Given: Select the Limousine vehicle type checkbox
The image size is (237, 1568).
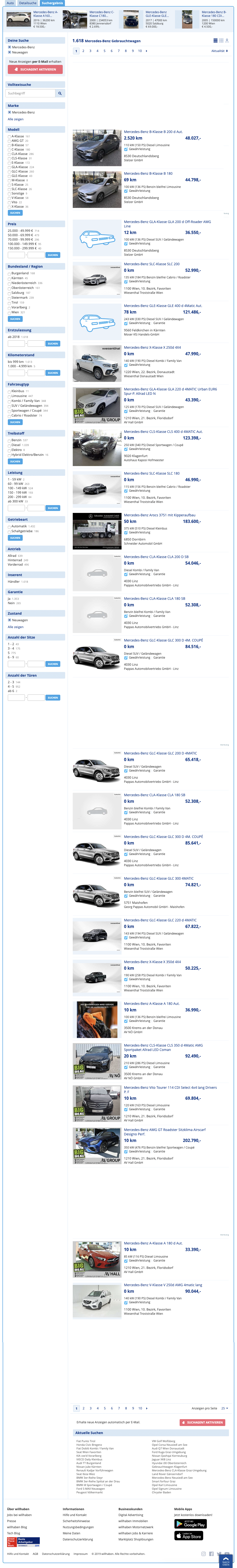Looking at the screenshot, I should click(x=9, y=396).
